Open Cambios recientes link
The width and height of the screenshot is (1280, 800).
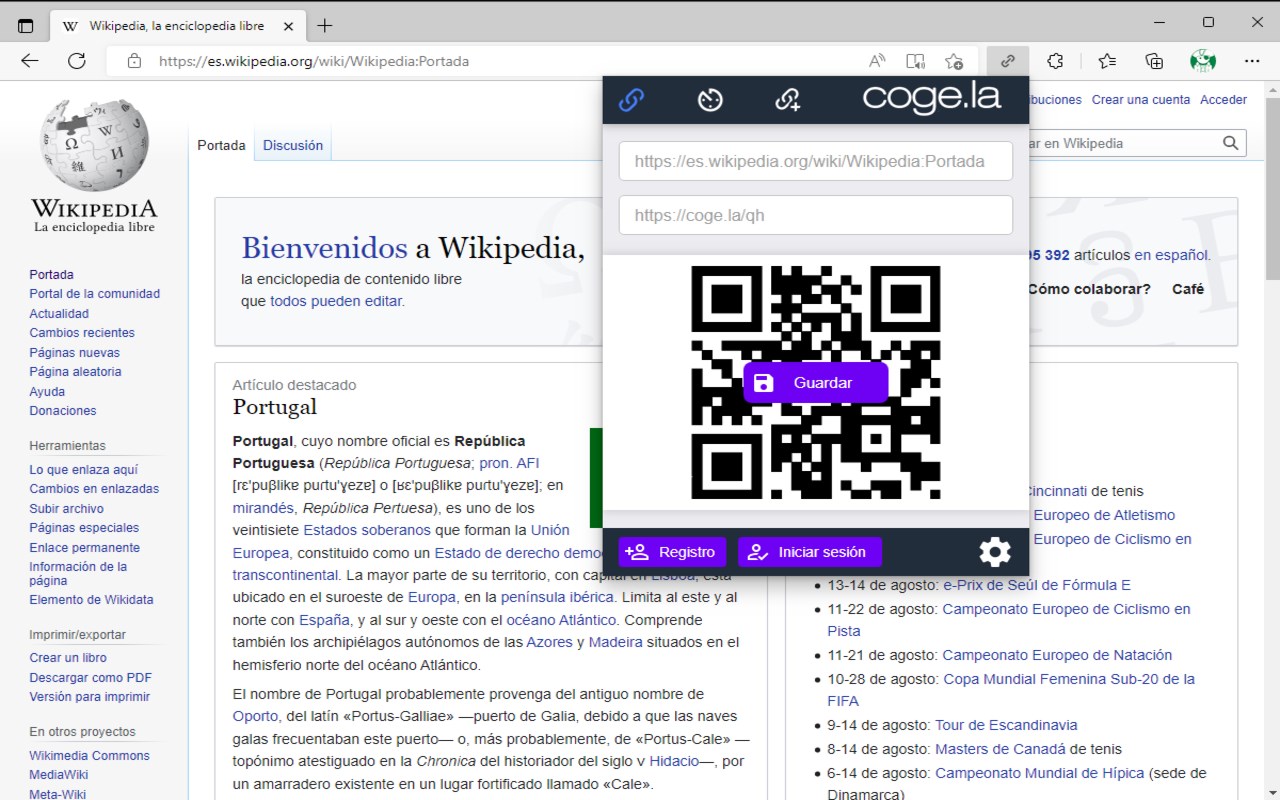82,333
